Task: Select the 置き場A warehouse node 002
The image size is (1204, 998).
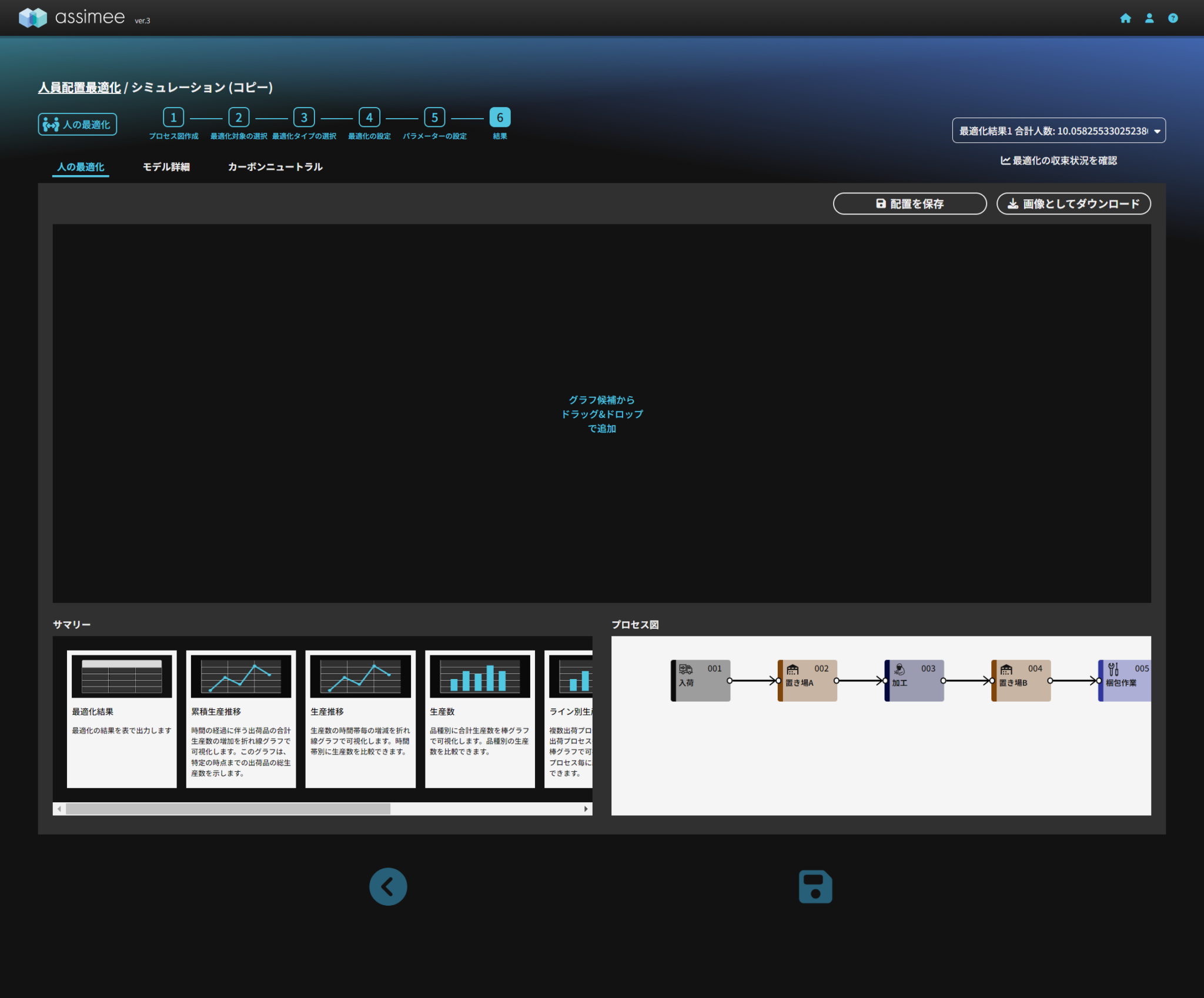Action: tap(807, 680)
